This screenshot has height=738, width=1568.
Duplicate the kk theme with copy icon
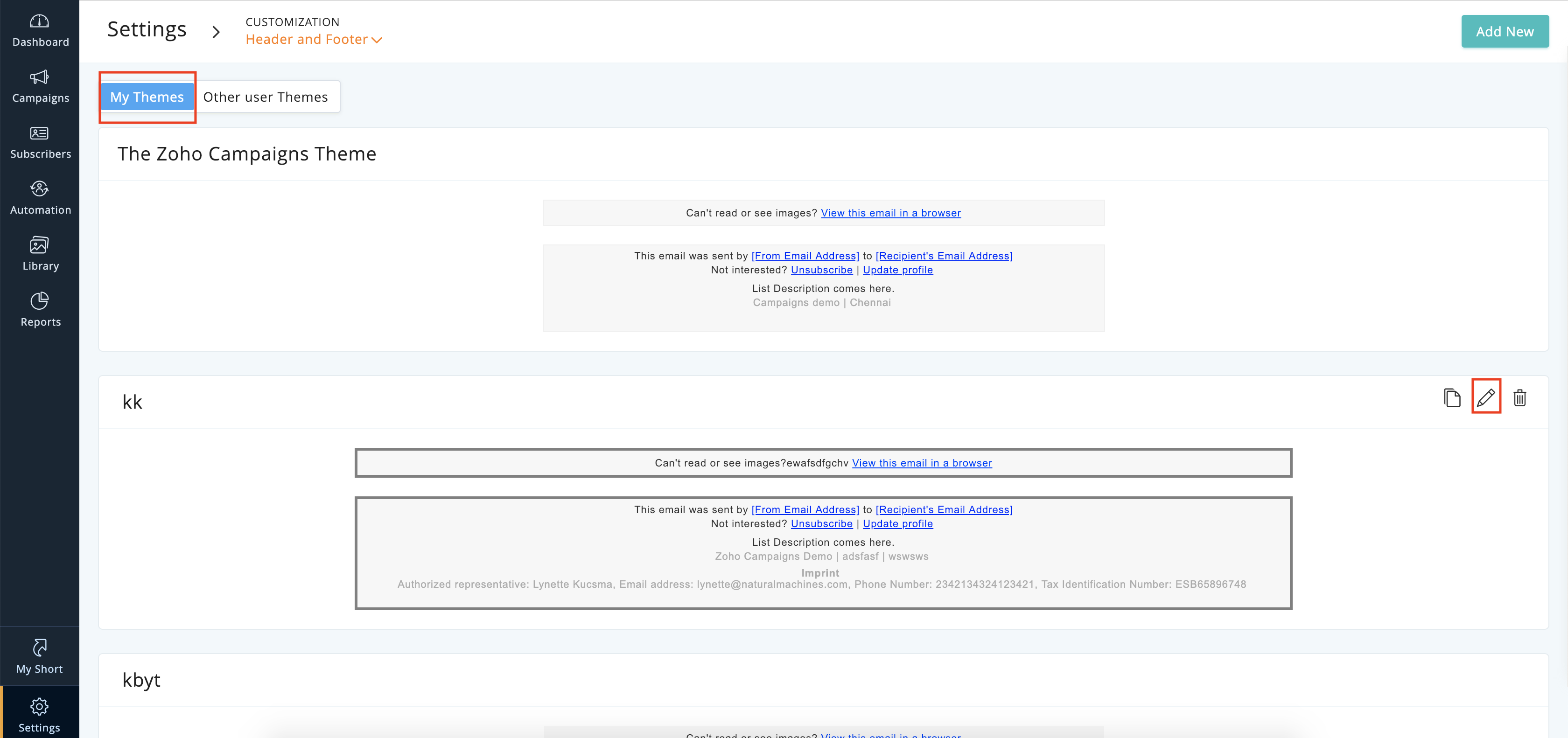click(x=1452, y=397)
